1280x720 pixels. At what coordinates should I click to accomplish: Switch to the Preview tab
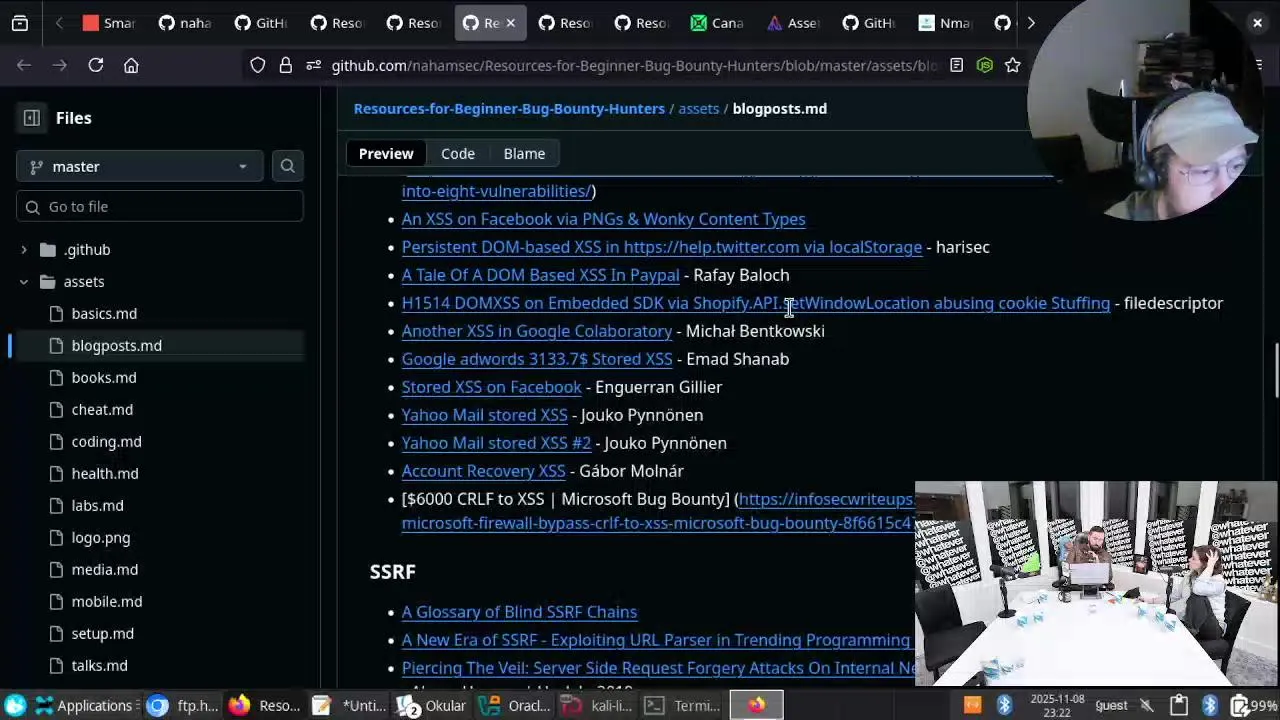pos(386,154)
